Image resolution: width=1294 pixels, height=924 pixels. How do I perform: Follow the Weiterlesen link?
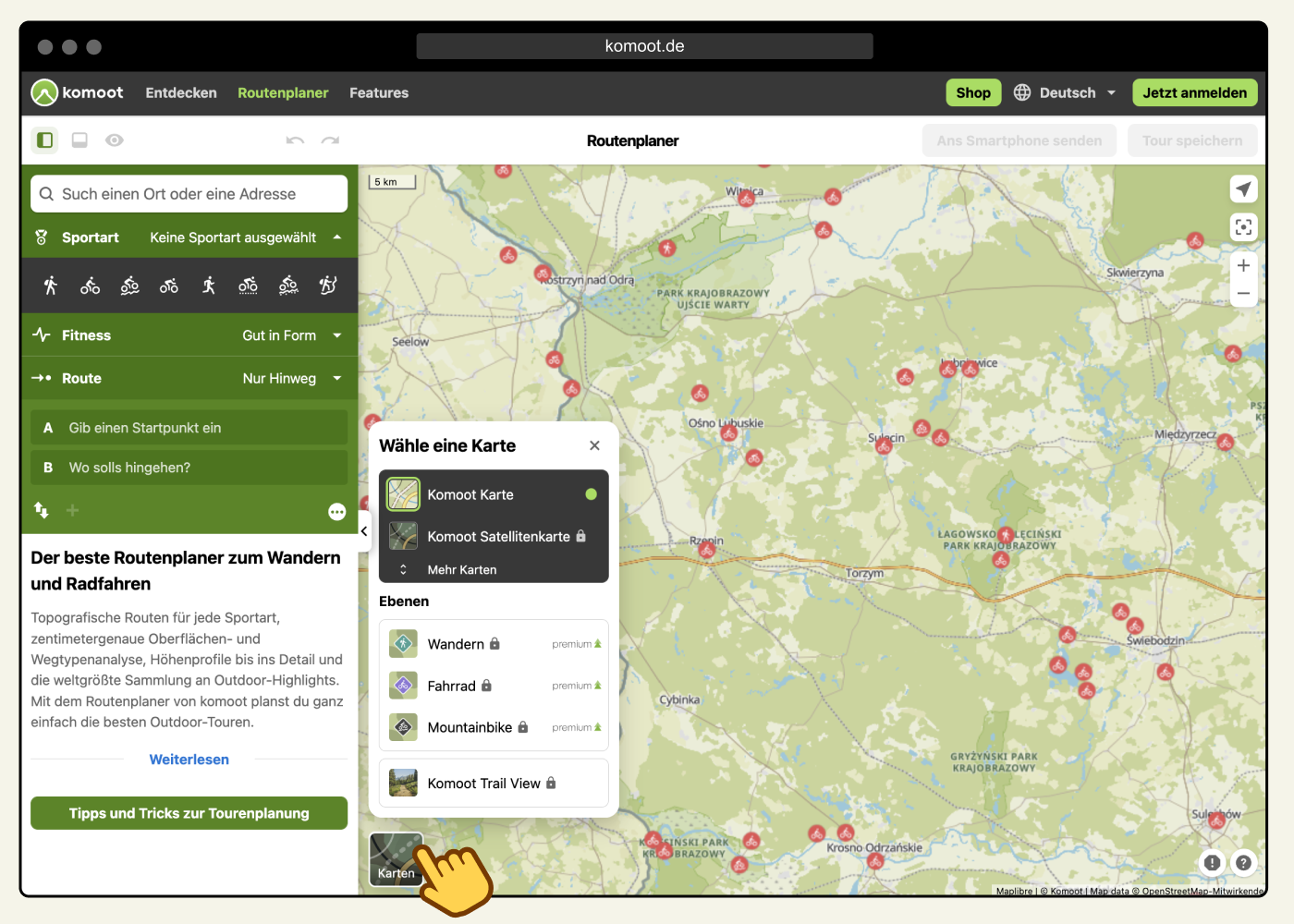[x=189, y=760]
